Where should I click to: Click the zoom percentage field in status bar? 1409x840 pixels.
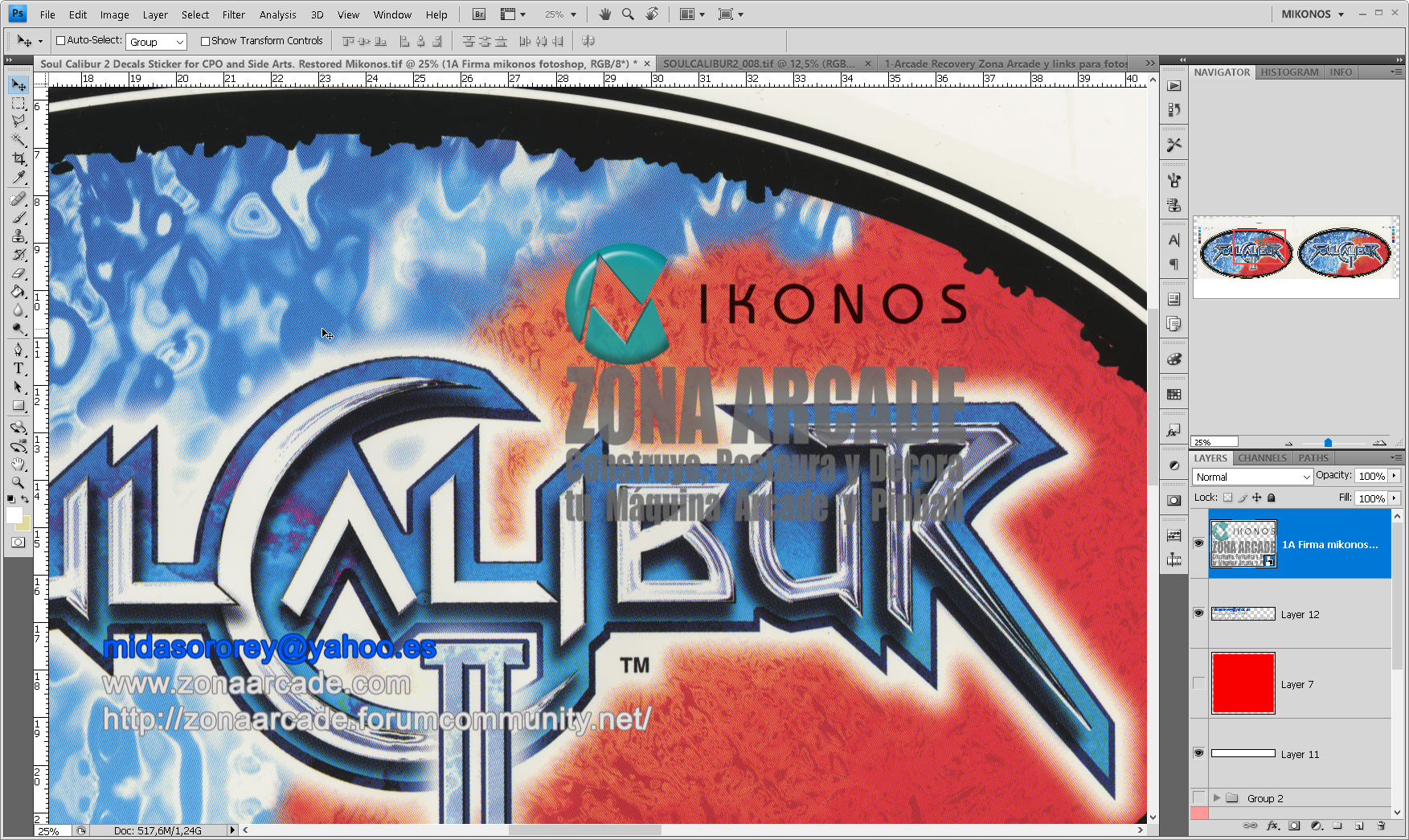point(51,830)
